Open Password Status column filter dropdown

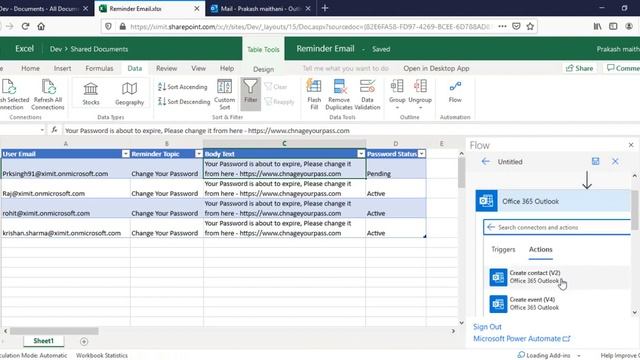tap(421, 153)
